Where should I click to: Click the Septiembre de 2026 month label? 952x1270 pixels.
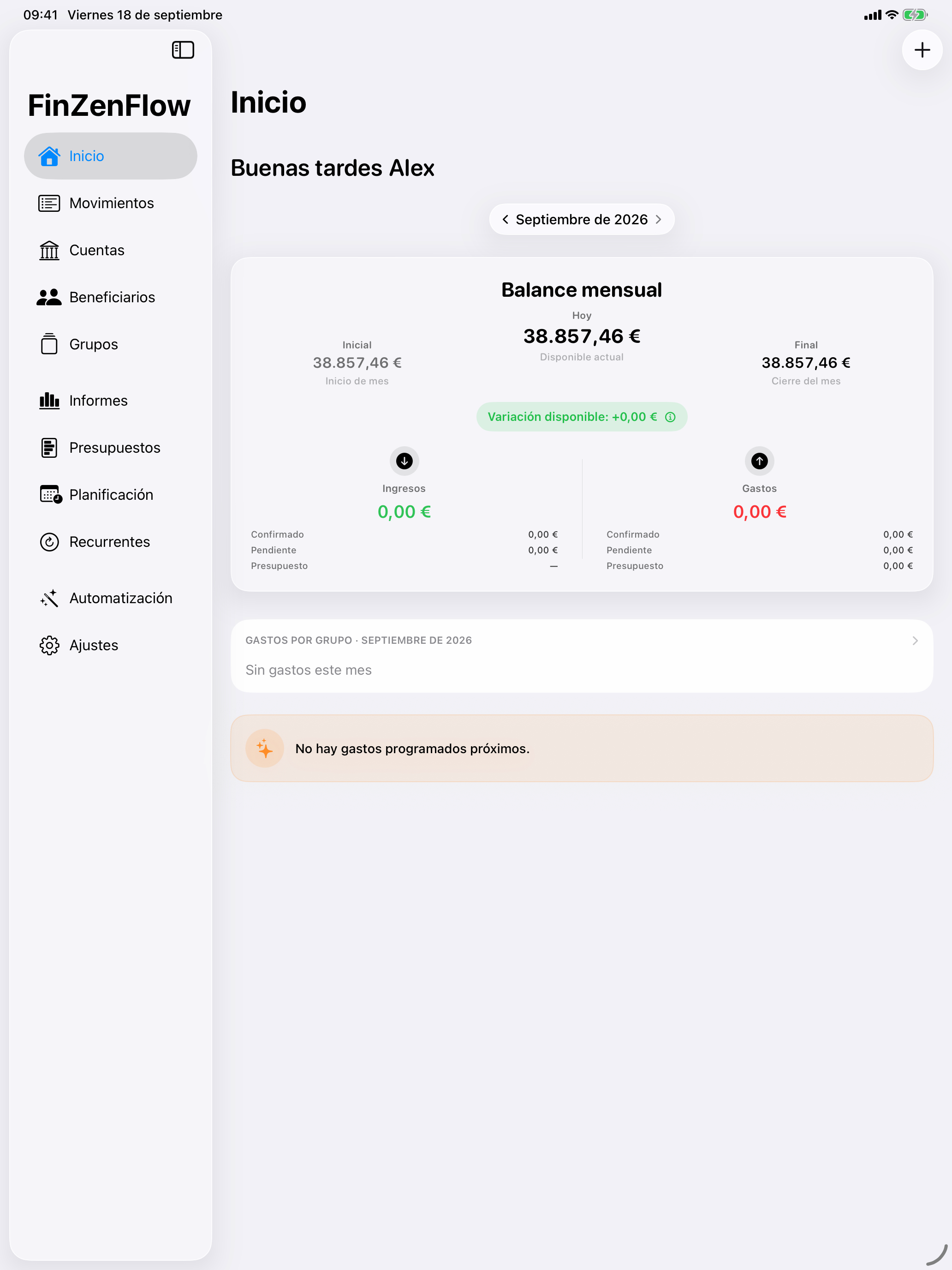point(581,219)
